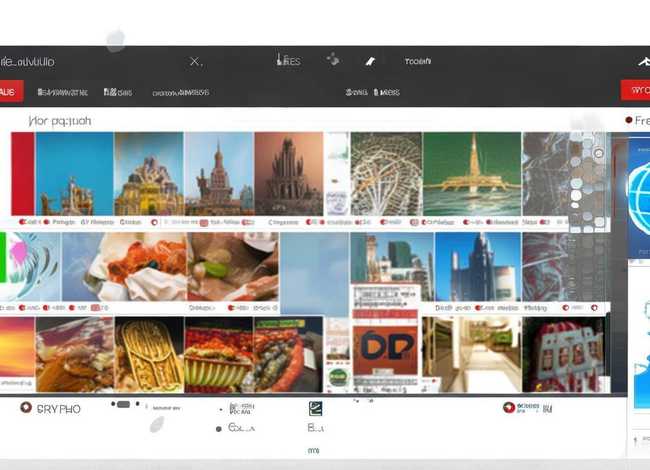Image resolution: width=650 pixels, height=470 pixels.
Task: Open the rightmost text item in the top bar
Action: (418, 62)
